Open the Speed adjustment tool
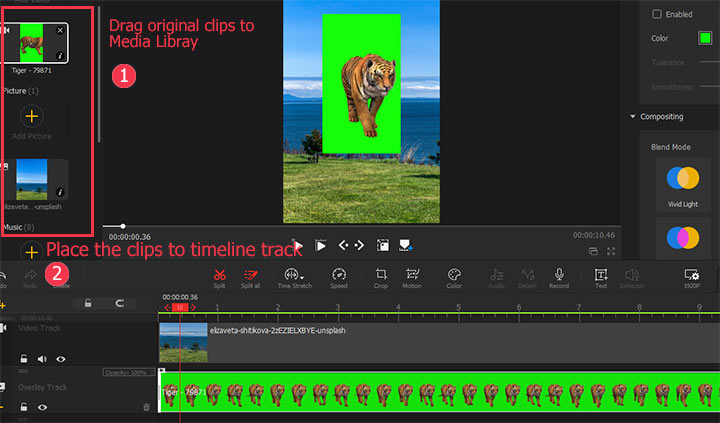720x423 pixels. coord(339,278)
